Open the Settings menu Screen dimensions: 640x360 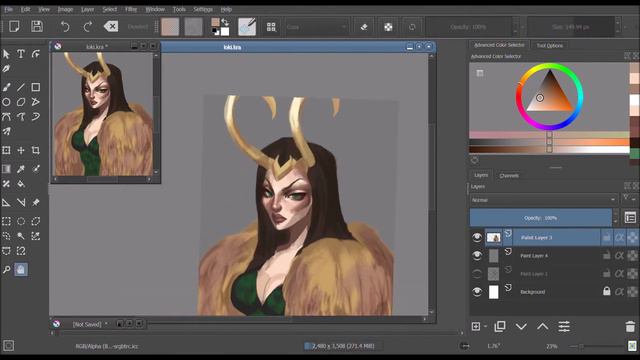(x=203, y=9)
